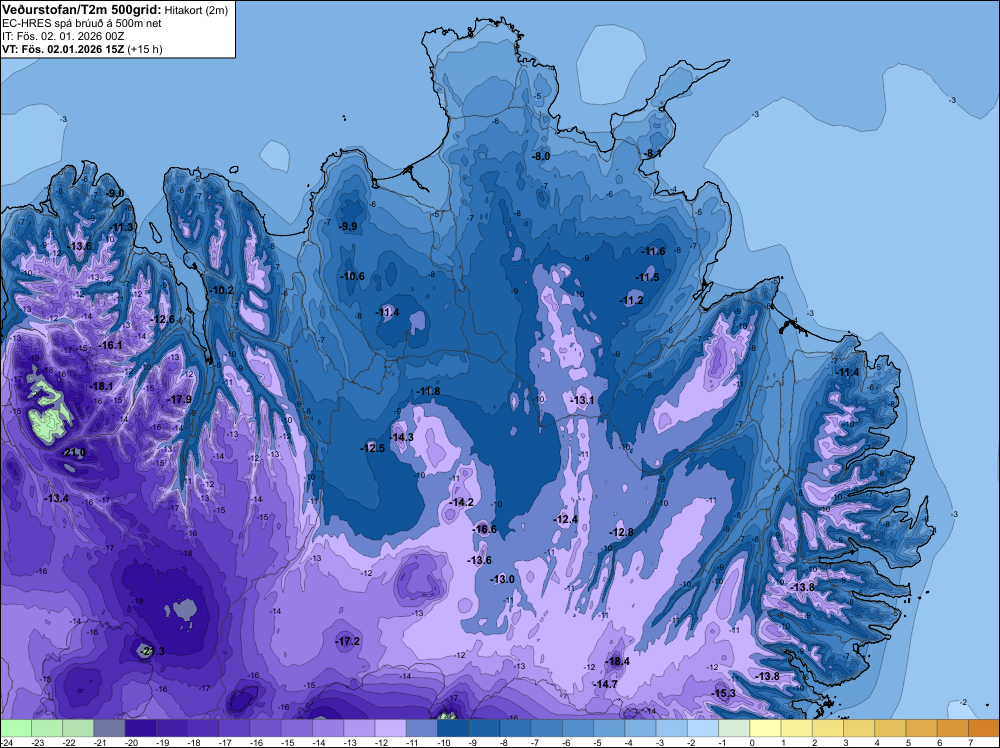Select the gray-blue legend swatch labeled -21
The width and height of the screenshot is (1000, 748).
tap(109, 728)
